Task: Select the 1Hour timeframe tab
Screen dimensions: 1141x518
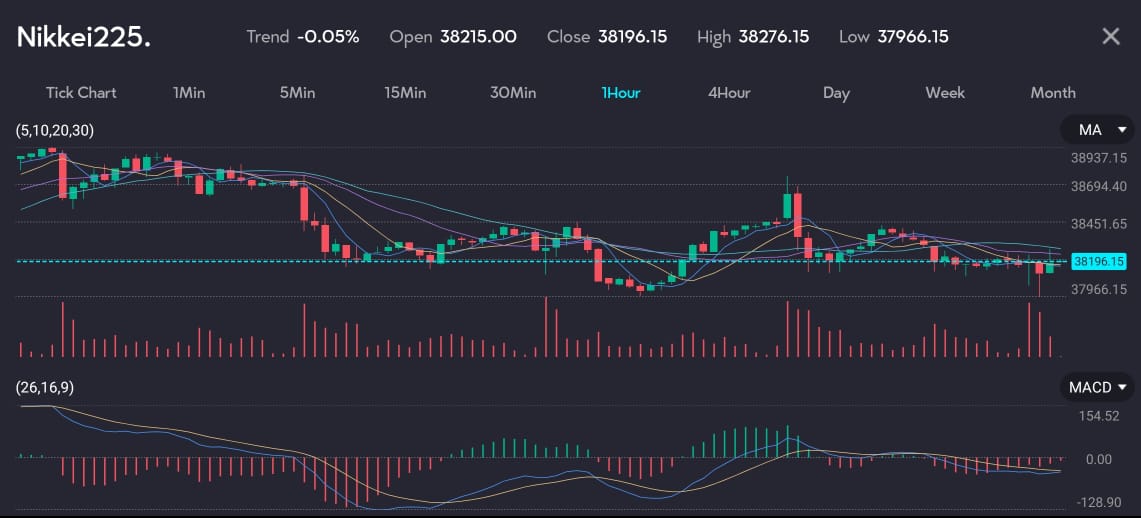Action: [x=621, y=93]
